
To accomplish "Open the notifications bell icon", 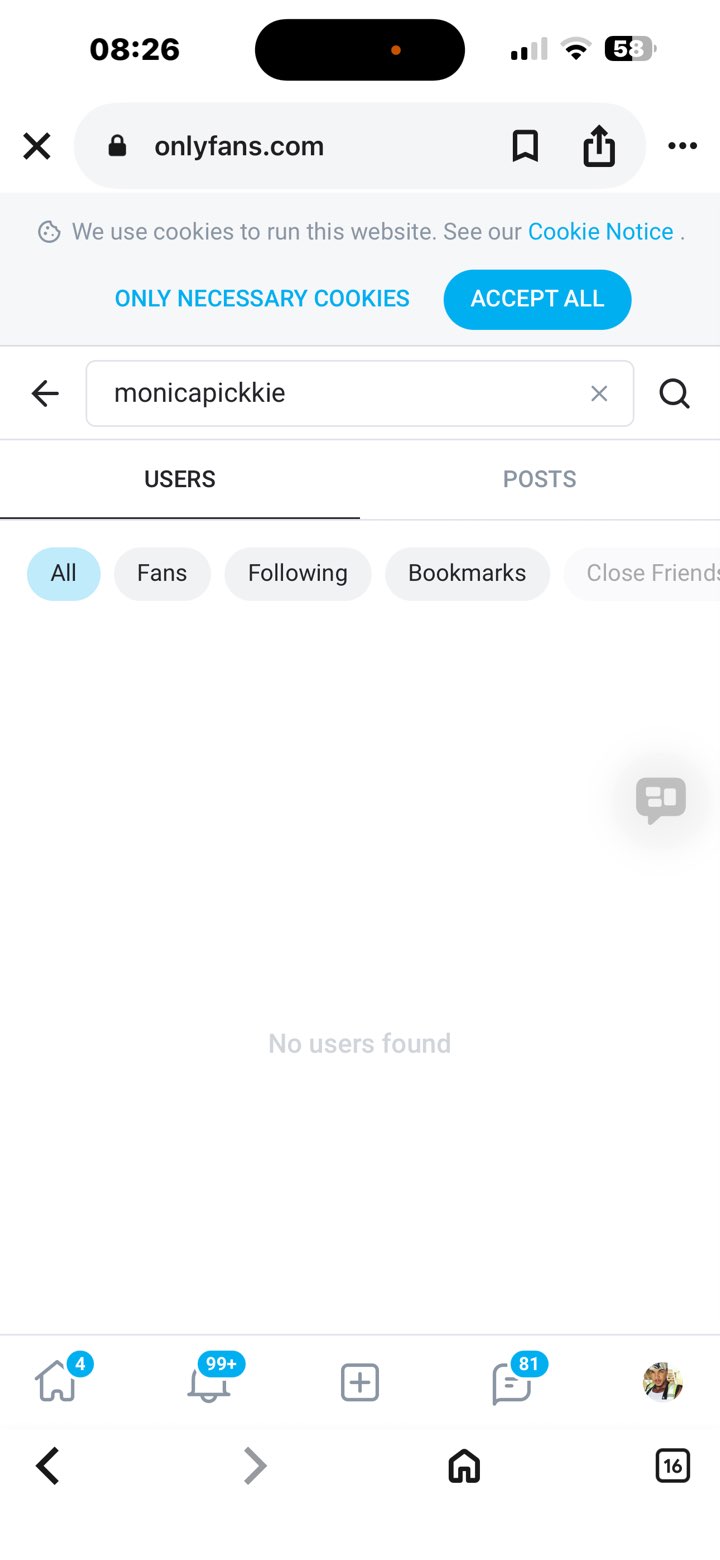I will 208,1383.
